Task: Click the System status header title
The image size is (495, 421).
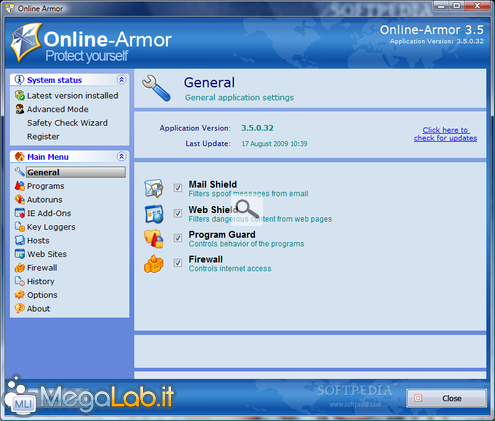Action: (x=54, y=80)
